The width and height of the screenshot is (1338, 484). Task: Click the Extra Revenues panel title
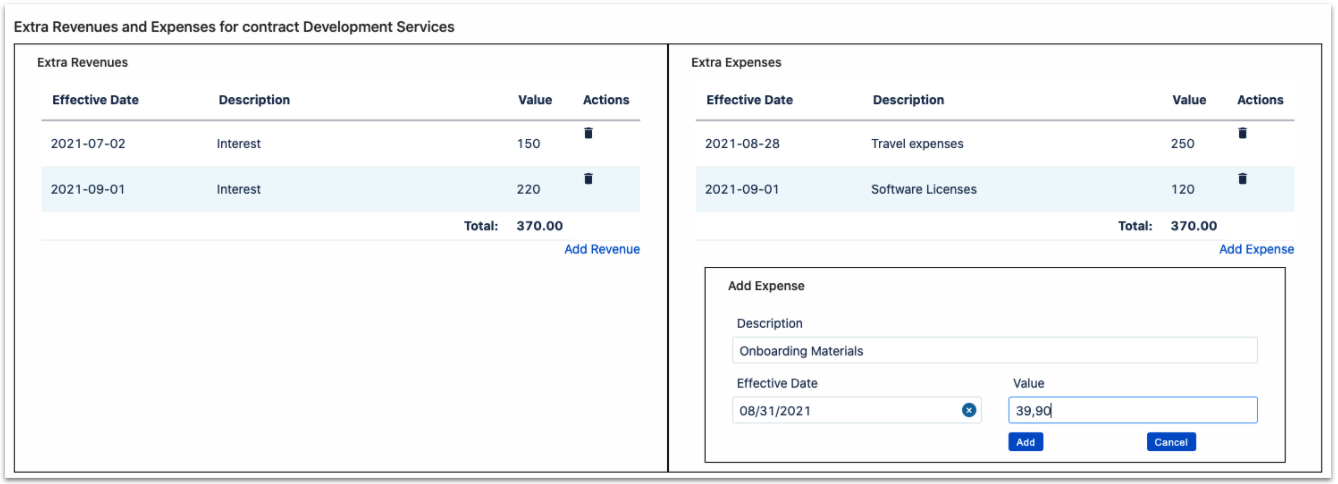coord(82,63)
